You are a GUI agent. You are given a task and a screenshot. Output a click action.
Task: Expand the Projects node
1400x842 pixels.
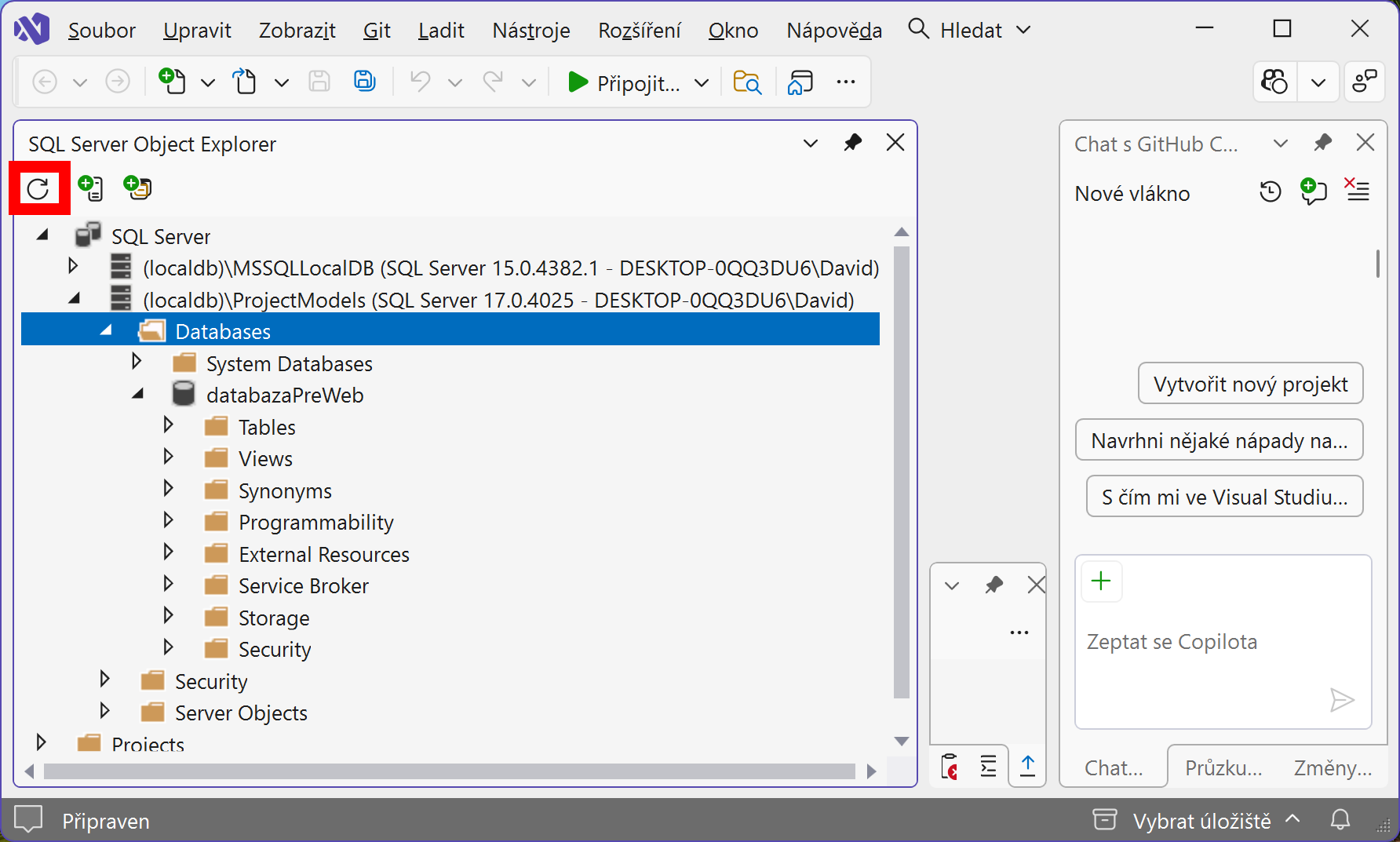pos(41,742)
